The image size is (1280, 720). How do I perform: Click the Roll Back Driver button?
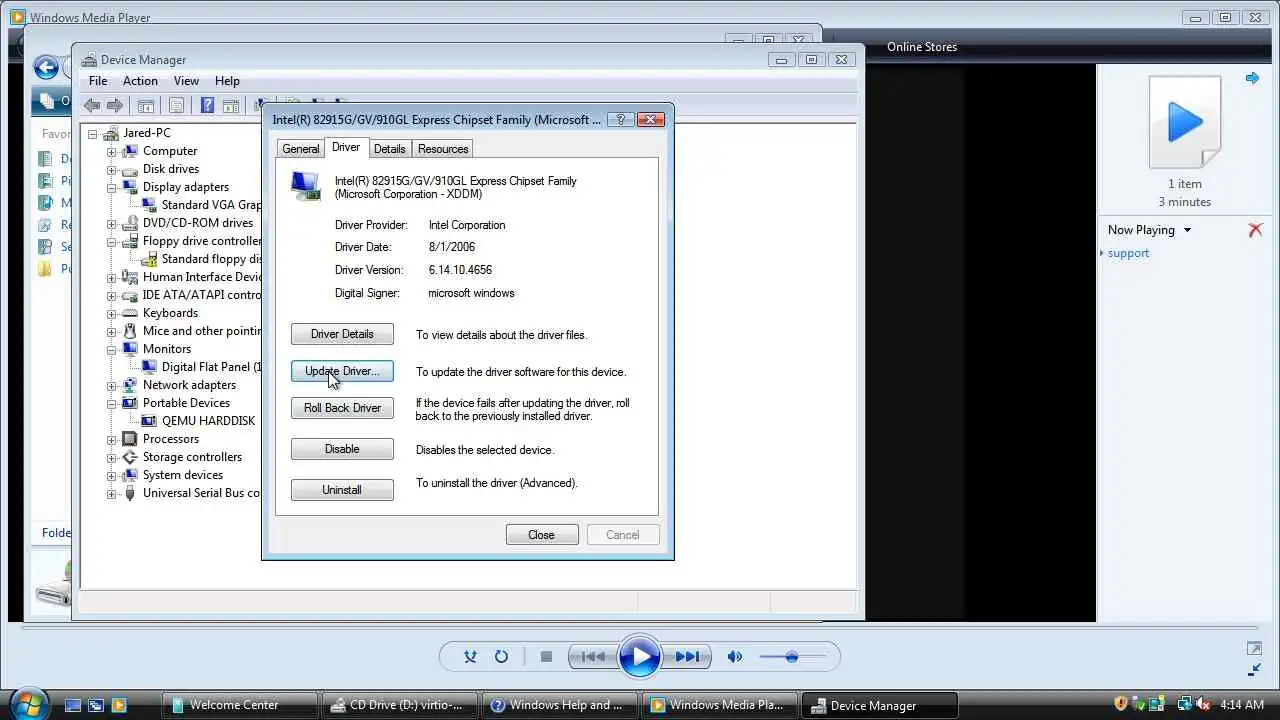(342, 408)
